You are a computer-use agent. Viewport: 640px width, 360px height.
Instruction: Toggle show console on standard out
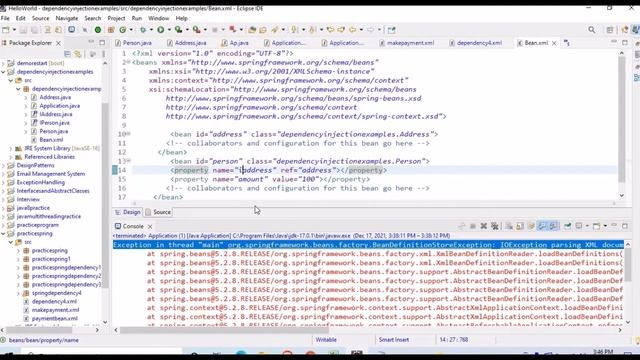coord(542,226)
